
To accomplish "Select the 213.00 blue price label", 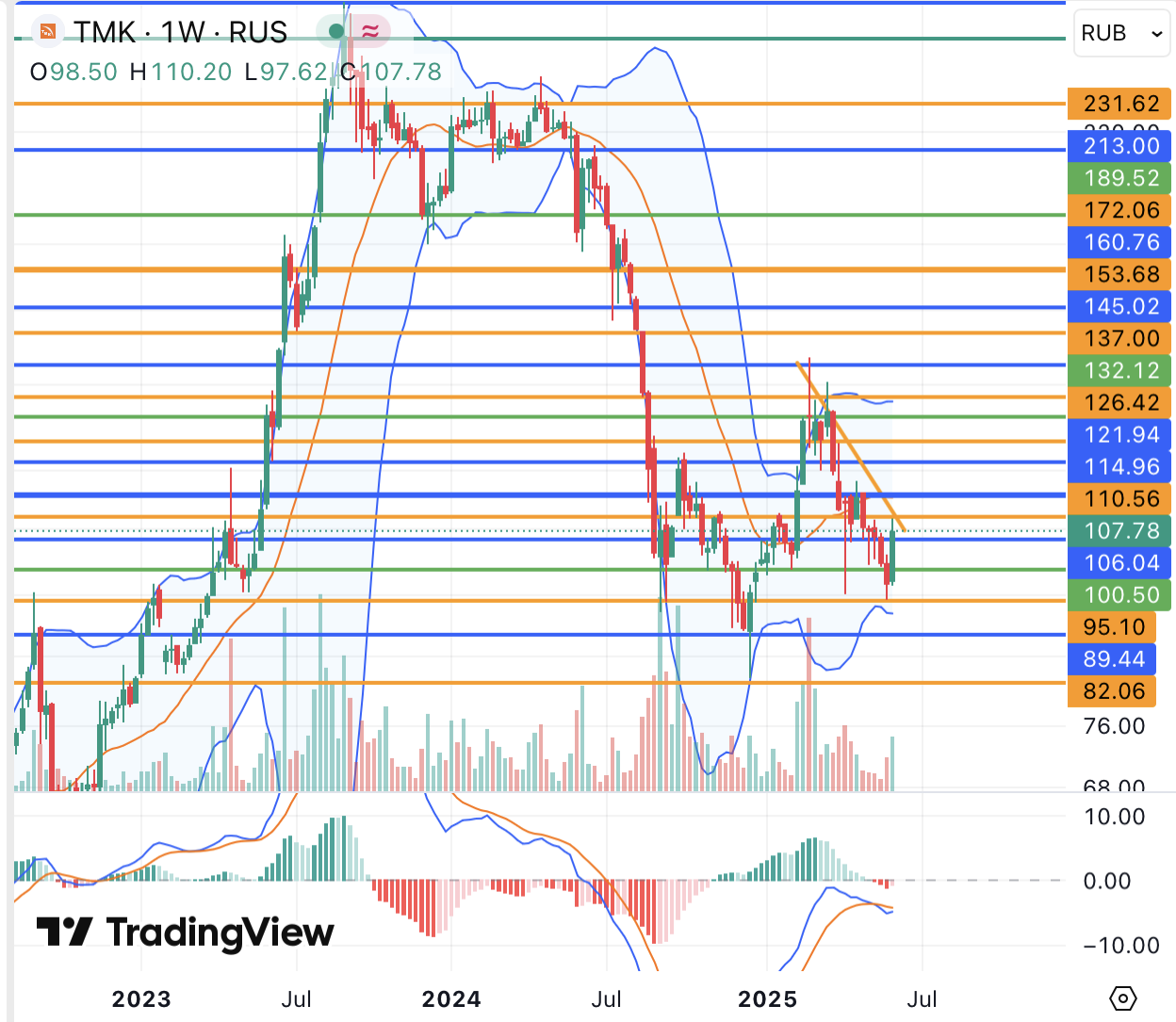I will 1119,146.
